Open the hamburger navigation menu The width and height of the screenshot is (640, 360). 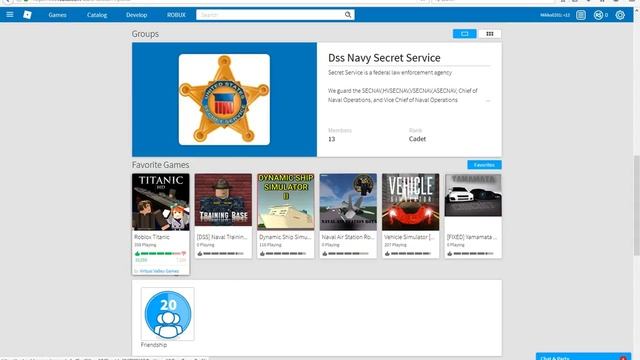10,15
